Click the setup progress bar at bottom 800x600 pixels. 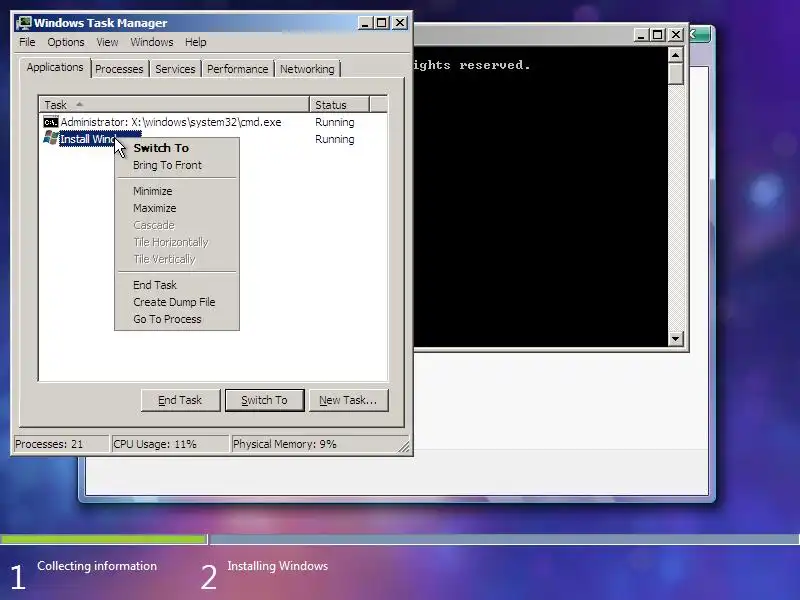[400, 539]
